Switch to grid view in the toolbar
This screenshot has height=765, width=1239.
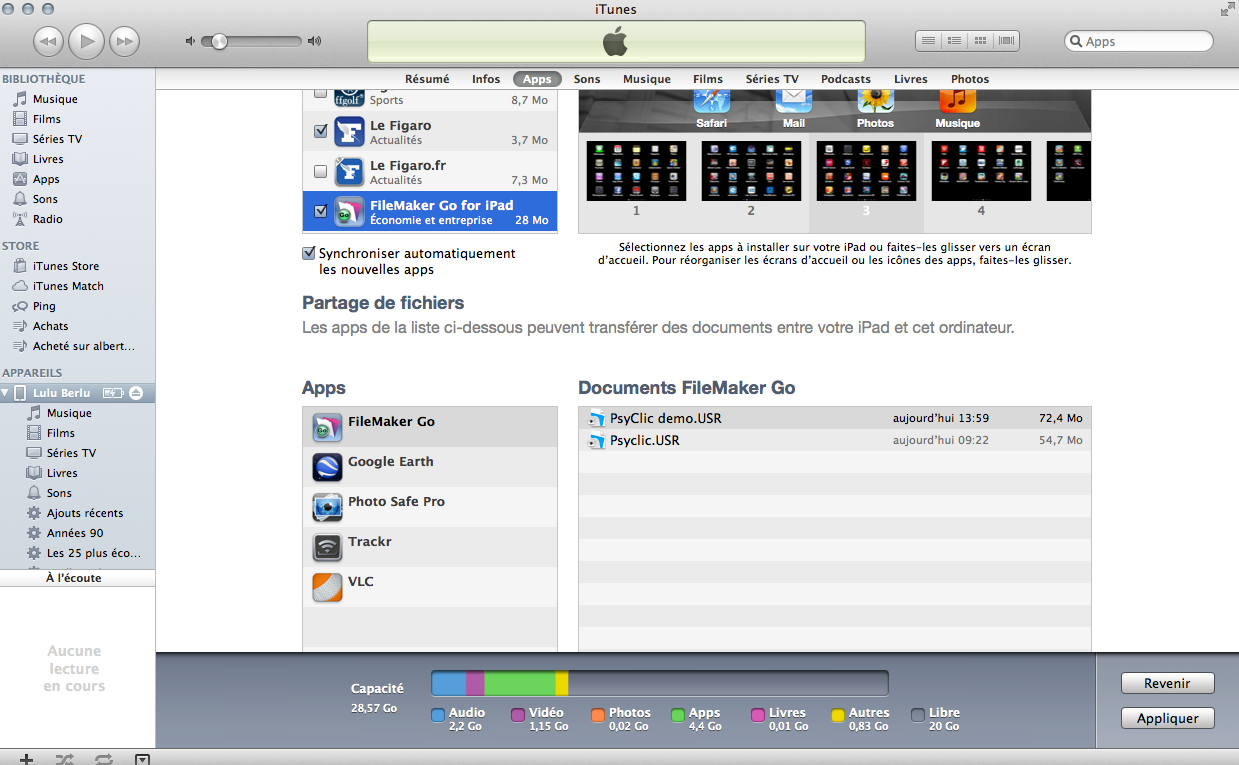pos(981,41)
